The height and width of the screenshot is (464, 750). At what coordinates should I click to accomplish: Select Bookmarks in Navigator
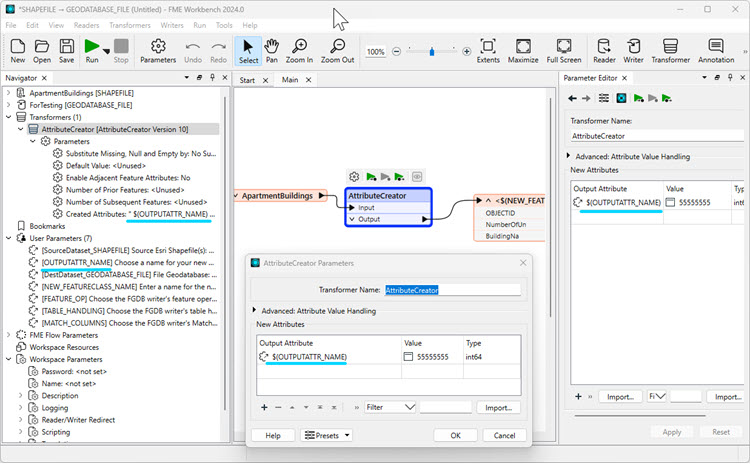pos(47,226)
